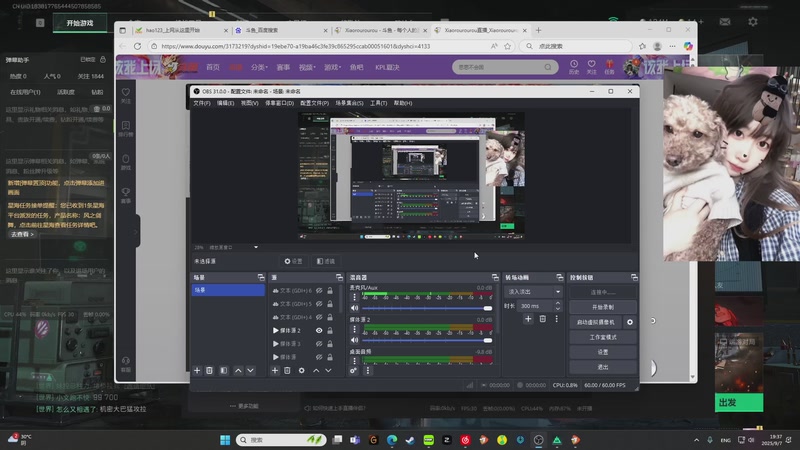
Task: Expand Douyu 分类 category dropdown
Action: click(x=259, y=67)
